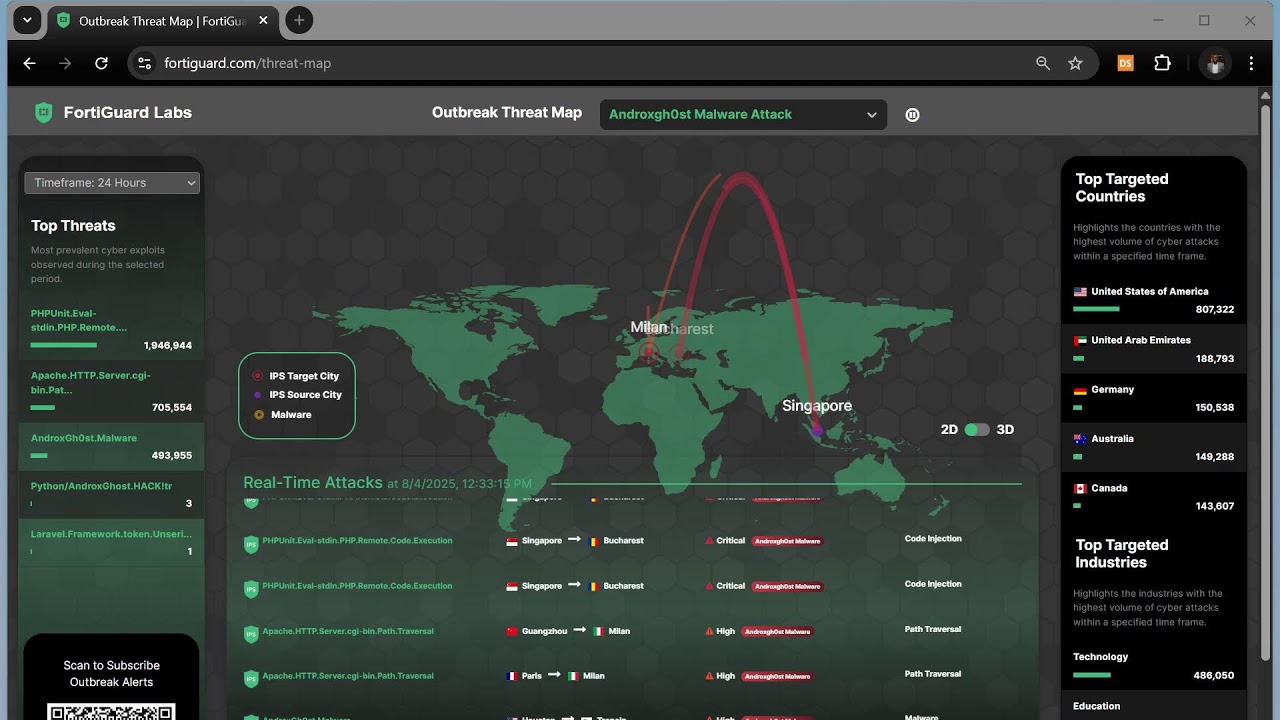The height and width of the screenshot is (720, 1280).
Task: Open the Chrome three-dot menu
Action: 1251,63
